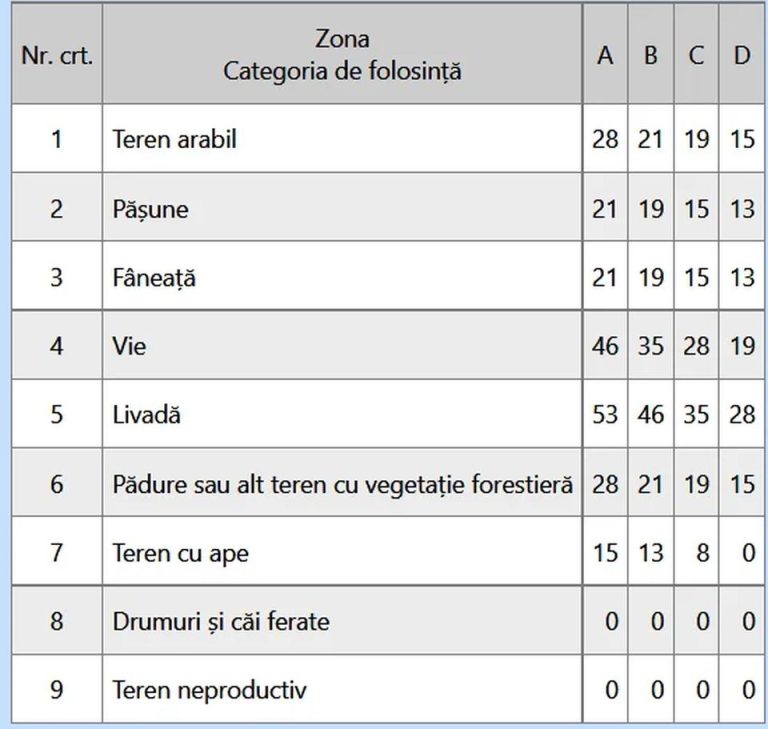
Task: Click zone D value 28 for Livadă
Action: 742,414
